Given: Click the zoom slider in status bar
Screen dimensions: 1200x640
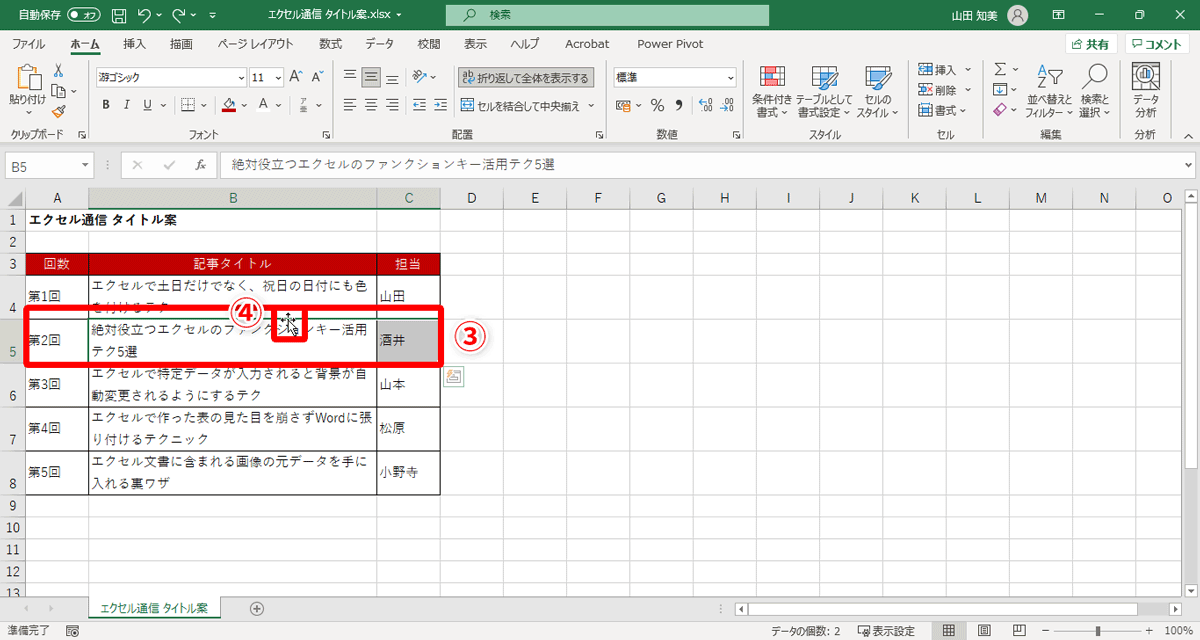Looking at the screenshot, I should [1098, 631].
